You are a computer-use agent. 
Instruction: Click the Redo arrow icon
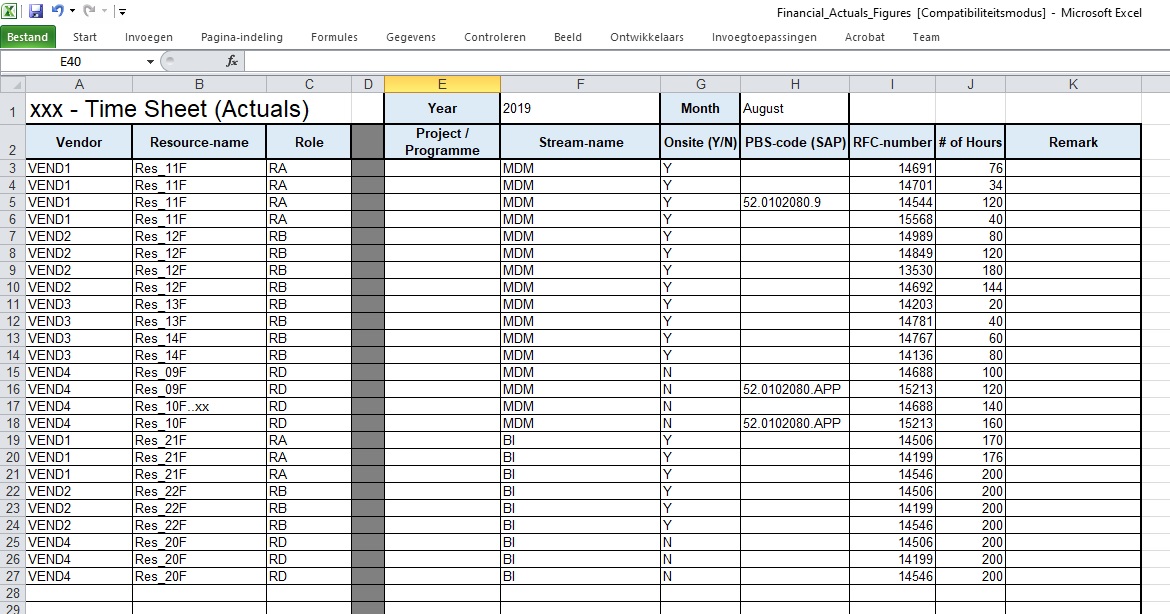click(88, 11)
